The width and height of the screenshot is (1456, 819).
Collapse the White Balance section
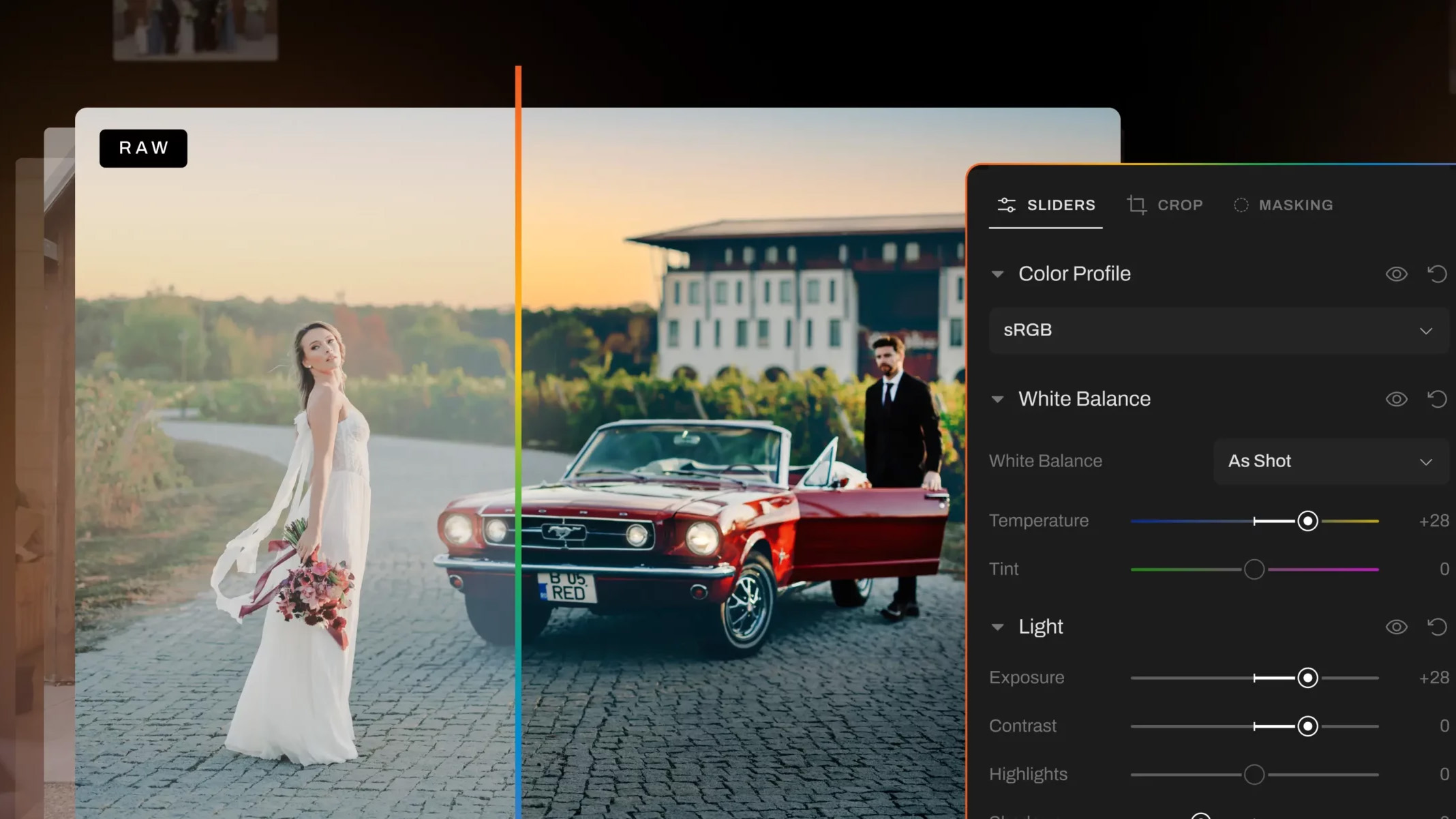[997, 400]
